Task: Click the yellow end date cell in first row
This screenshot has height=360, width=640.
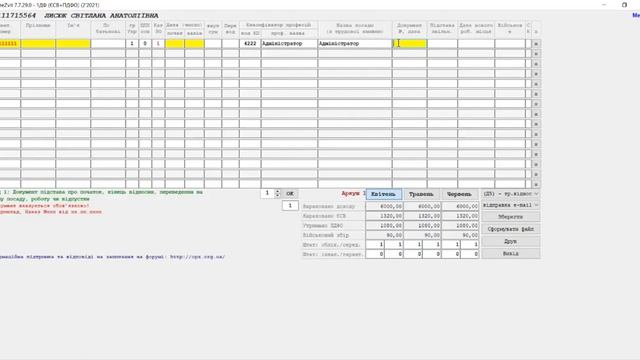Action: pyautogui.click(x=194, y=44)
